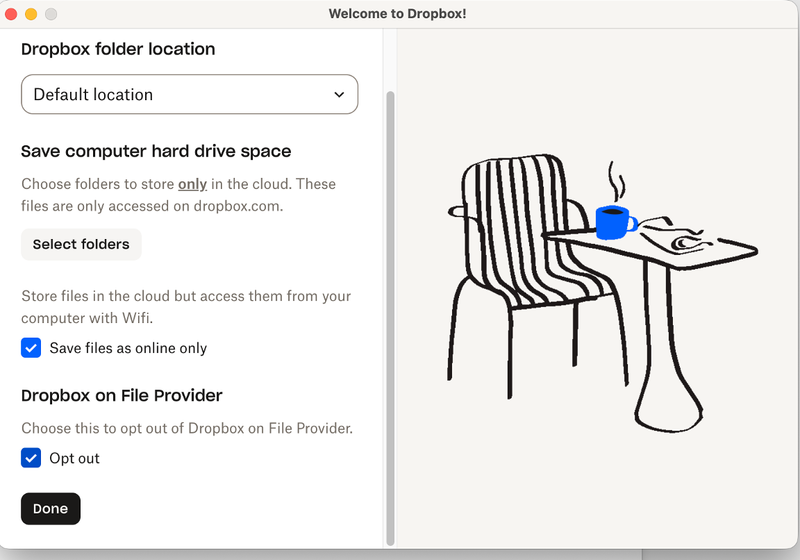This screenshot has width=800, height=560.
Task: Click the Select folders button
Action: coord(81,244)
